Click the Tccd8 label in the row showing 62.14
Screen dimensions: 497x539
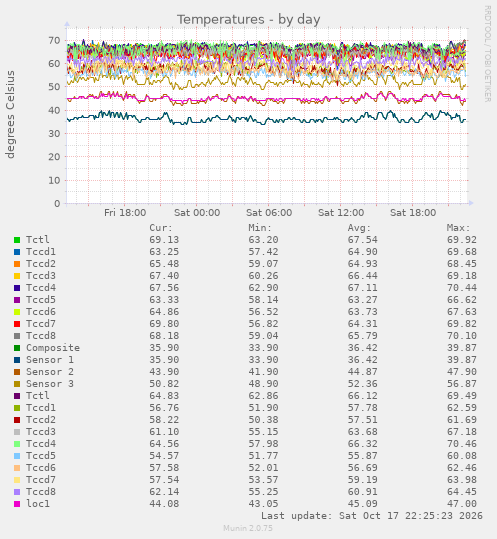click(x=41, y=492)
